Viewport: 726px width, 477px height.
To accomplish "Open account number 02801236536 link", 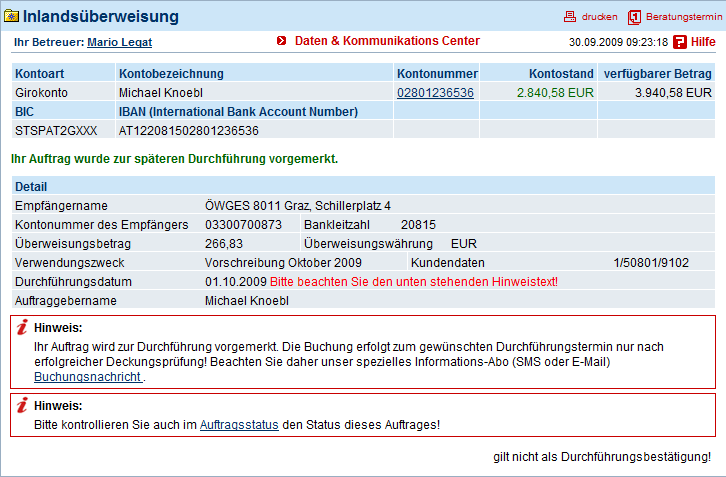I will (x=435, y=93).
